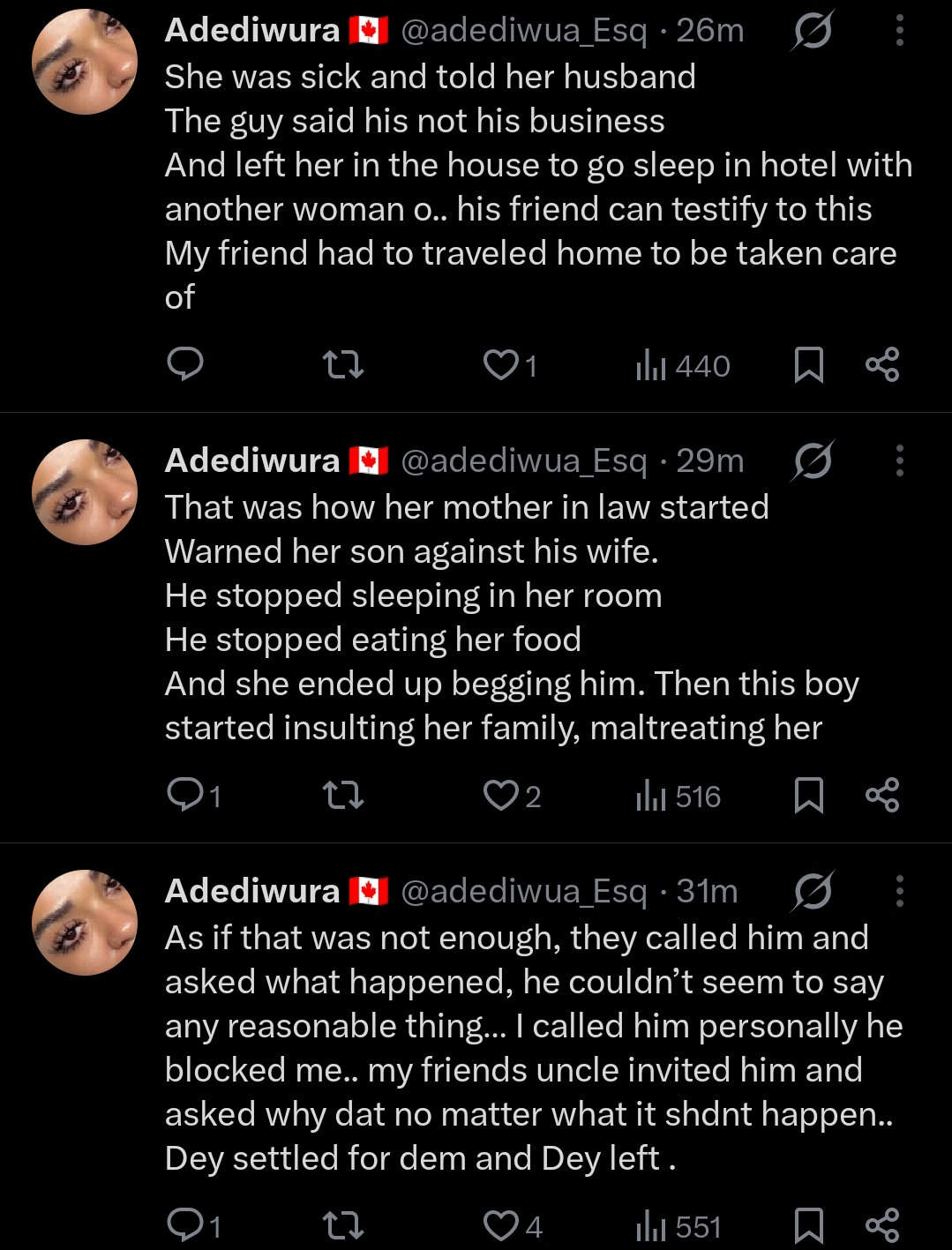Screen dimensions: 952x1250
Task: View analytics showing 440 views
Action: pos(683,365)
